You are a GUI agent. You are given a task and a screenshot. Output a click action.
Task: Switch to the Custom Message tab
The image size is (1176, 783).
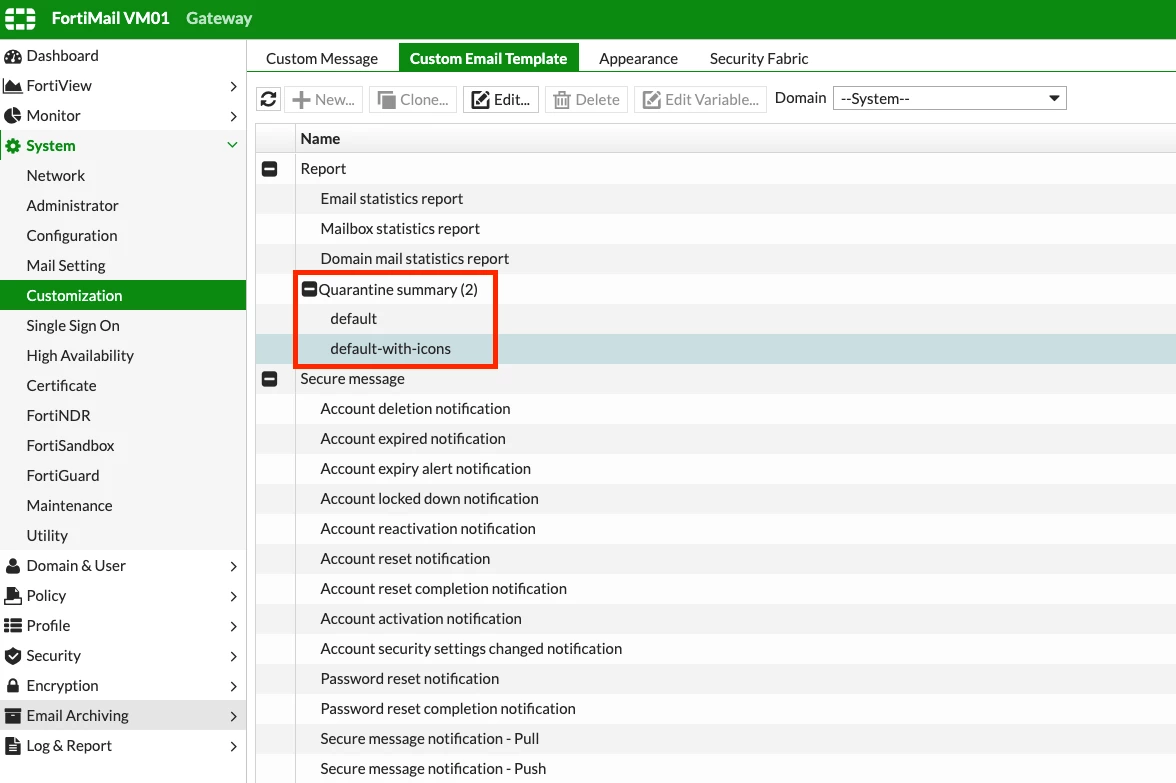(322, 58)
